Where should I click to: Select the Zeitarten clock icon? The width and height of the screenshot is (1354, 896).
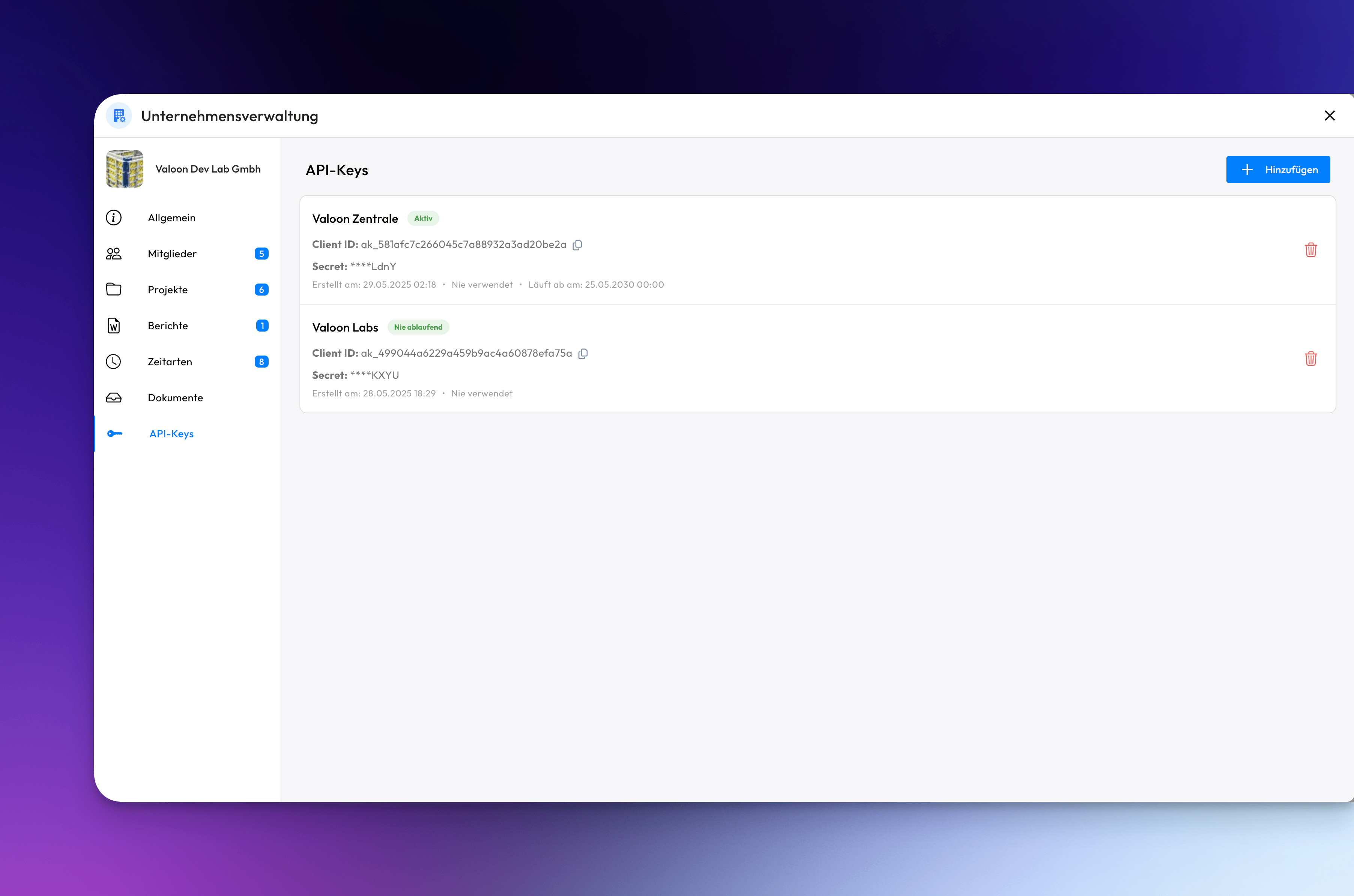[114, 361]
